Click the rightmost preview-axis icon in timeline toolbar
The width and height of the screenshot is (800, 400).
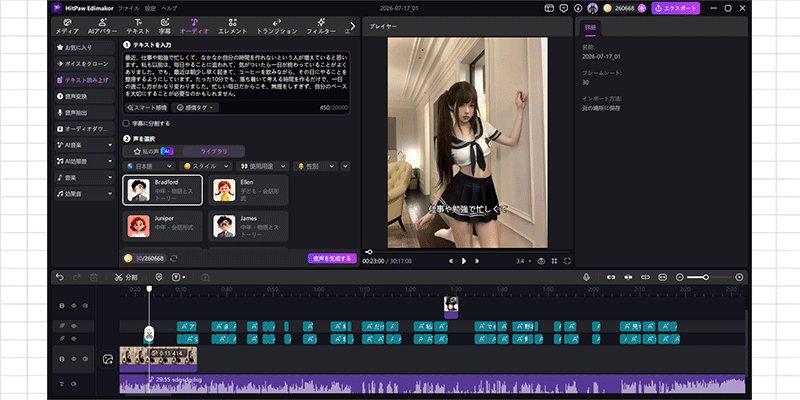pos(662,277)
